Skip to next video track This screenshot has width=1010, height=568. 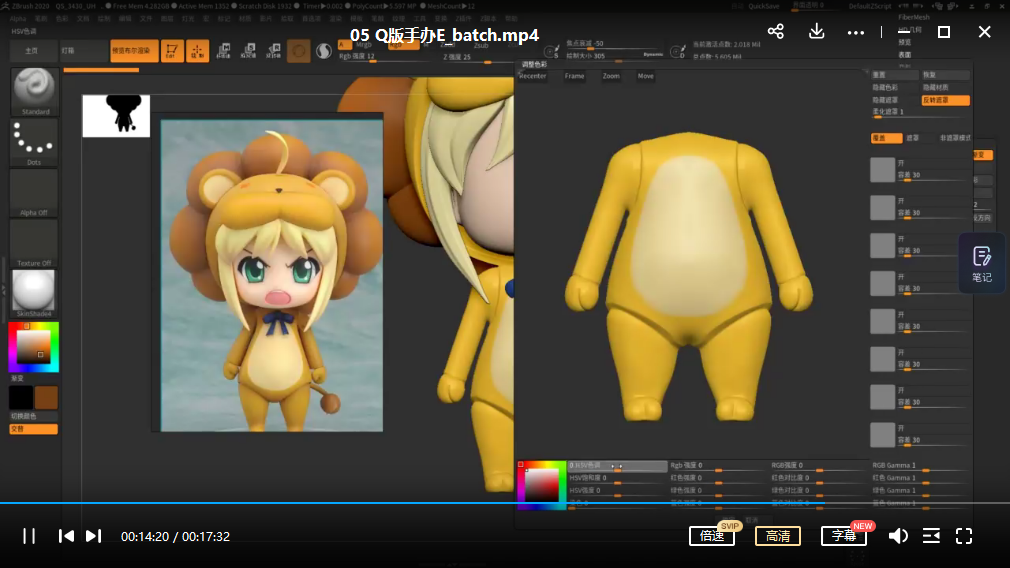93,536
